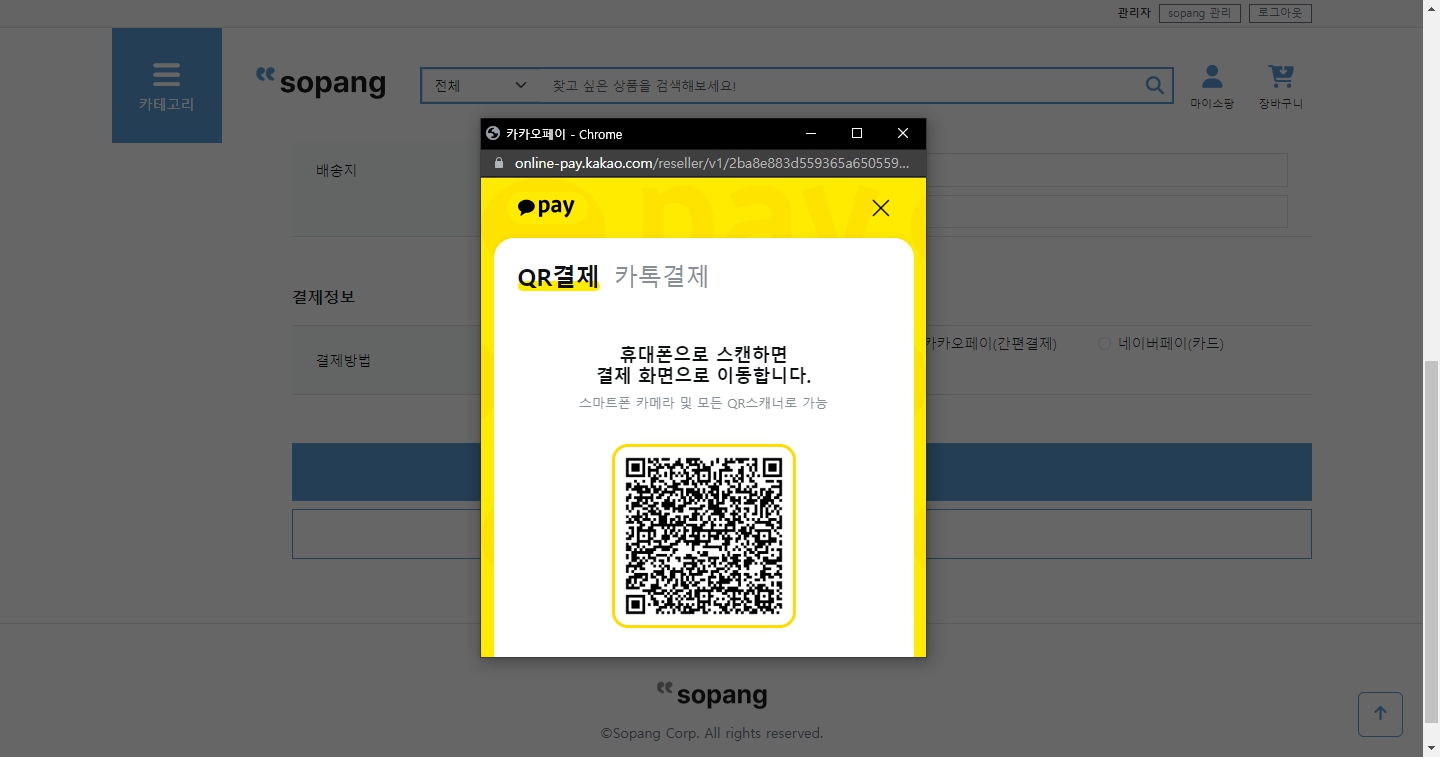This screenshot has width=1440, height=757.
Task: Click the popup URL address bar
Action: click(x=710, y=163)
